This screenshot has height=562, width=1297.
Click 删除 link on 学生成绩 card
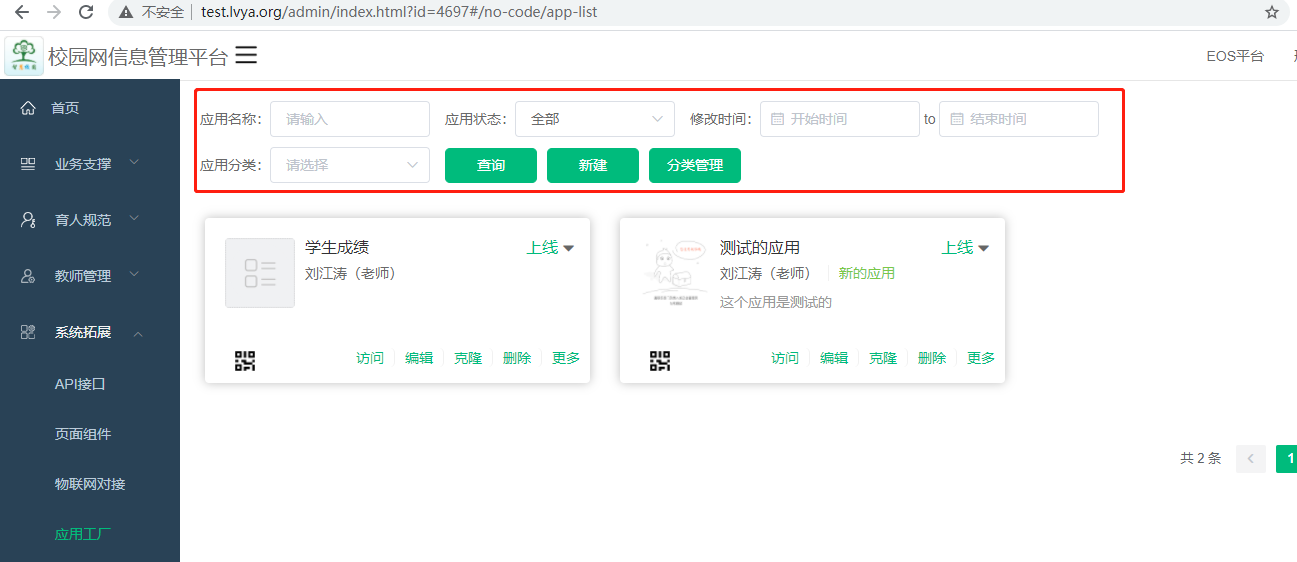click(517, 358)
